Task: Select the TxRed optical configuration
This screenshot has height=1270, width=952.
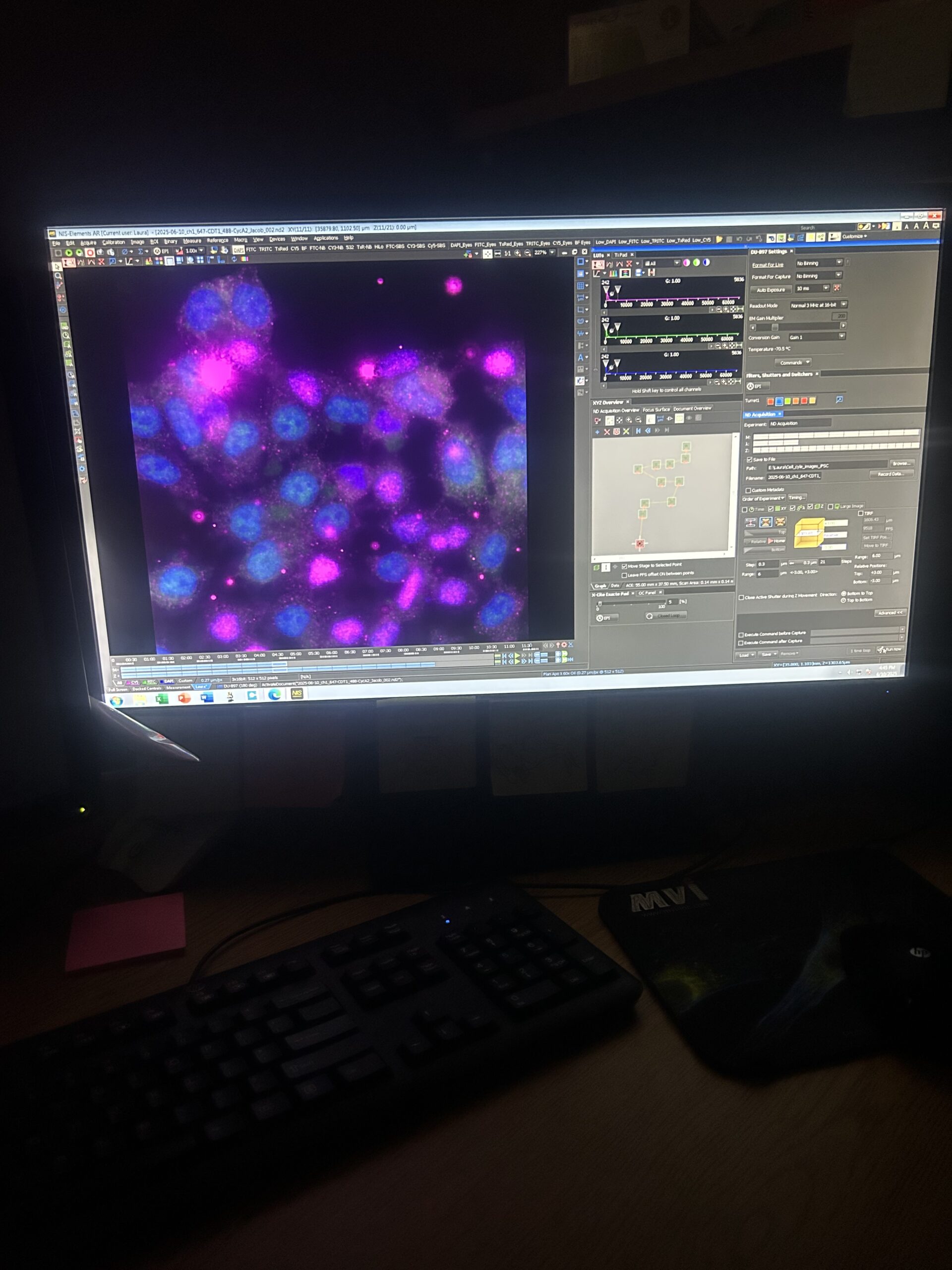Action: pos(281,249)
